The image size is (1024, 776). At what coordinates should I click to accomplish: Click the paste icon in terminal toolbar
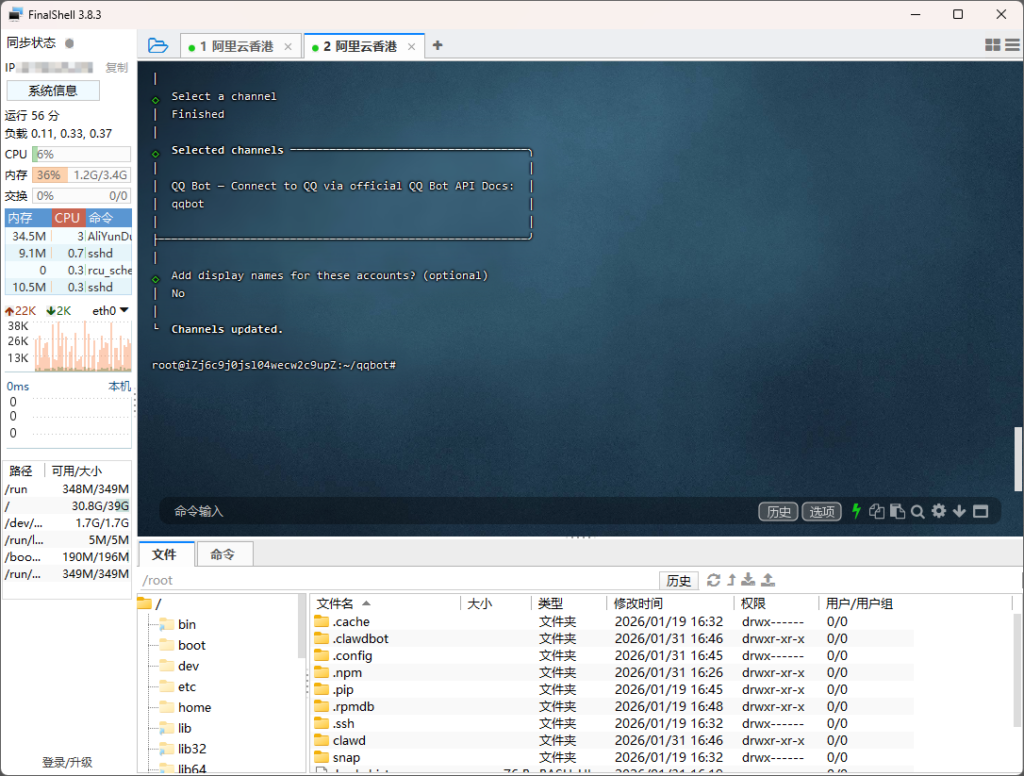897,511
